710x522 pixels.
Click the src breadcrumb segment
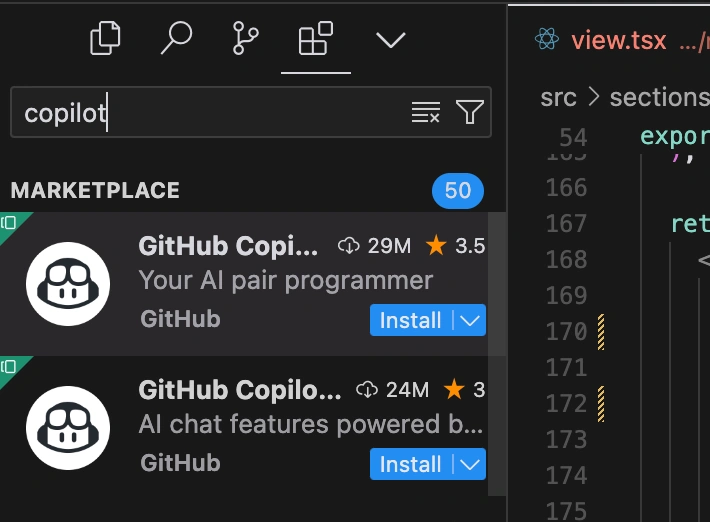558,97
